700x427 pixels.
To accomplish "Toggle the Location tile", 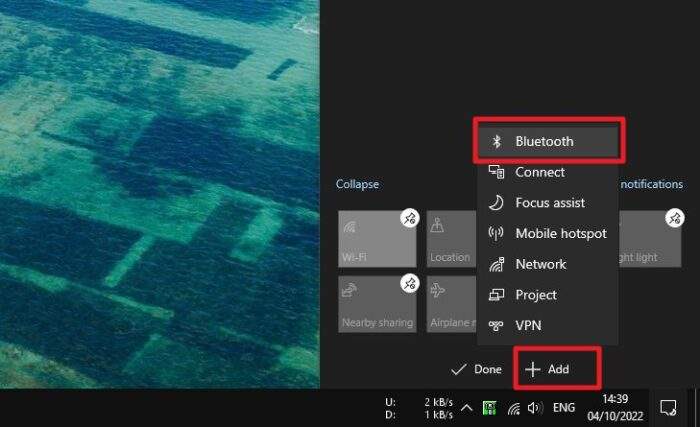I will coord(451,239).
